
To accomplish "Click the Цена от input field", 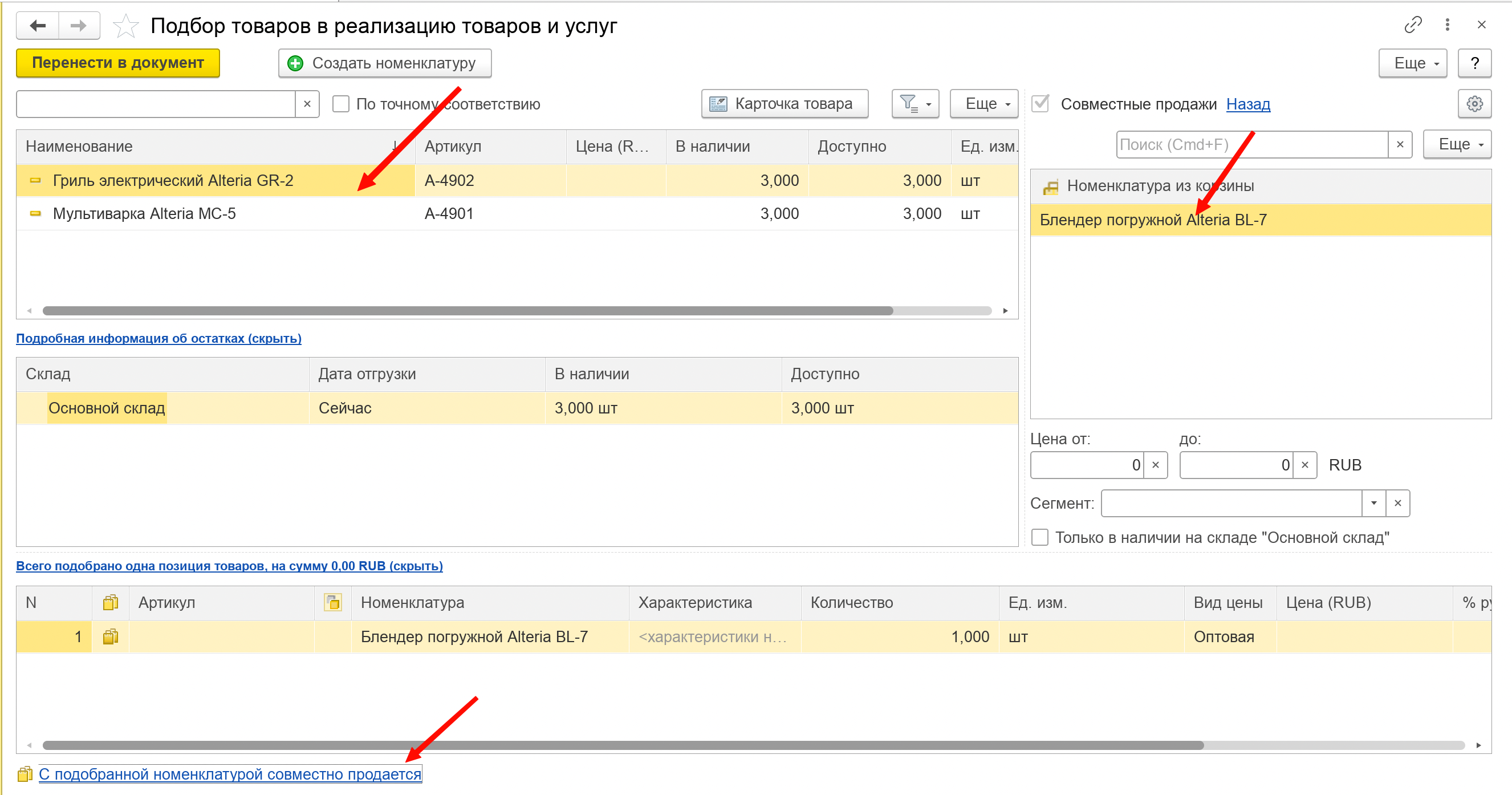I will tap(1087, 465).
